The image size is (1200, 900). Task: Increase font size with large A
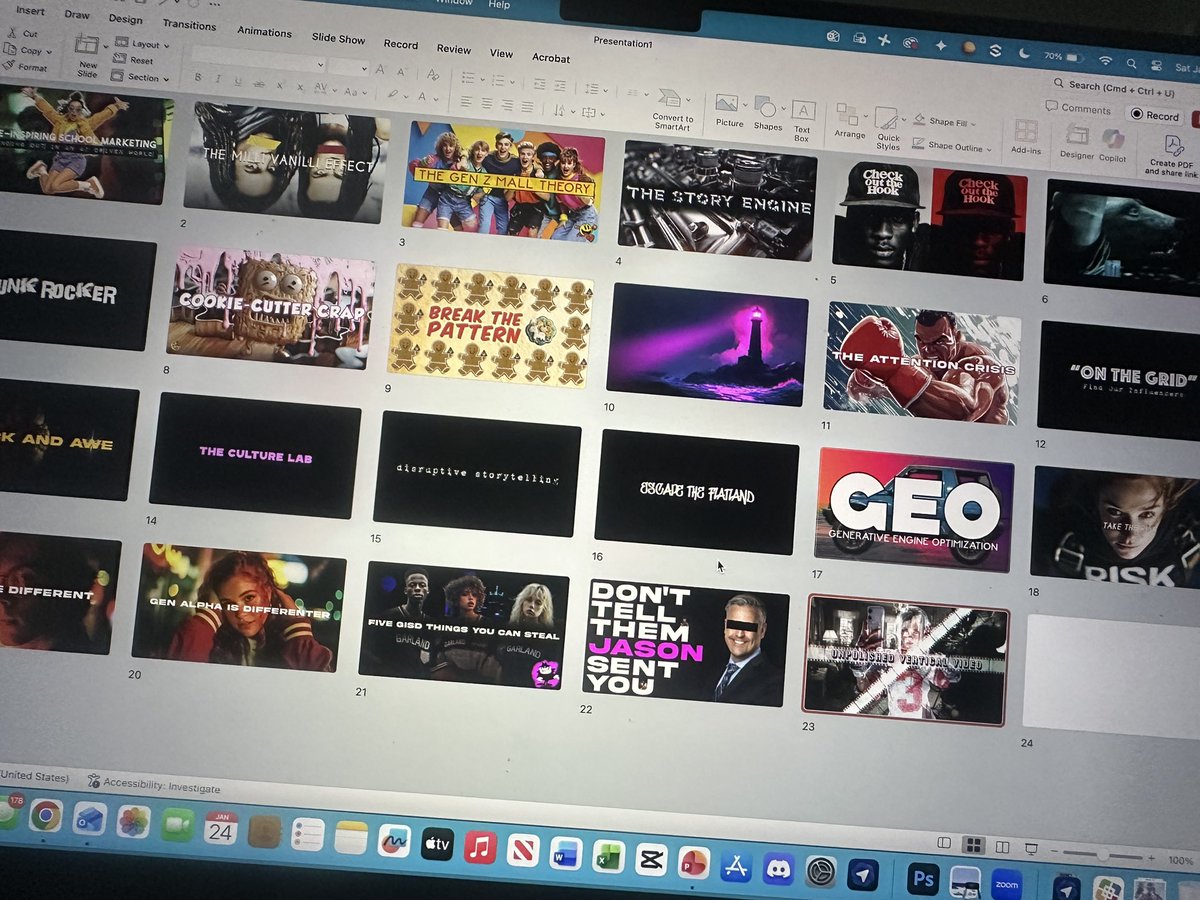coord(381,70)
